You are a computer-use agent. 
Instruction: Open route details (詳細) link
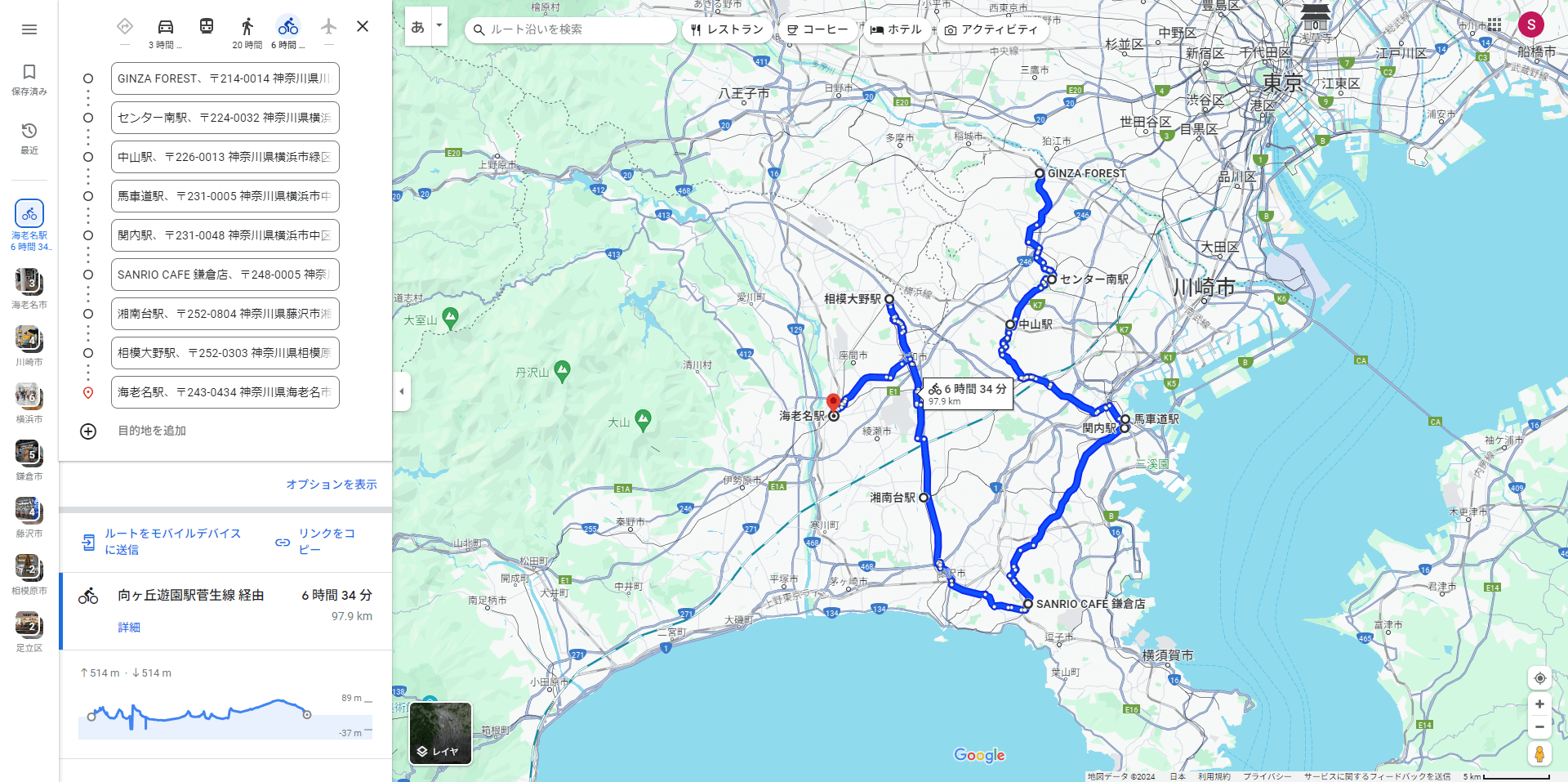(129, 628)
